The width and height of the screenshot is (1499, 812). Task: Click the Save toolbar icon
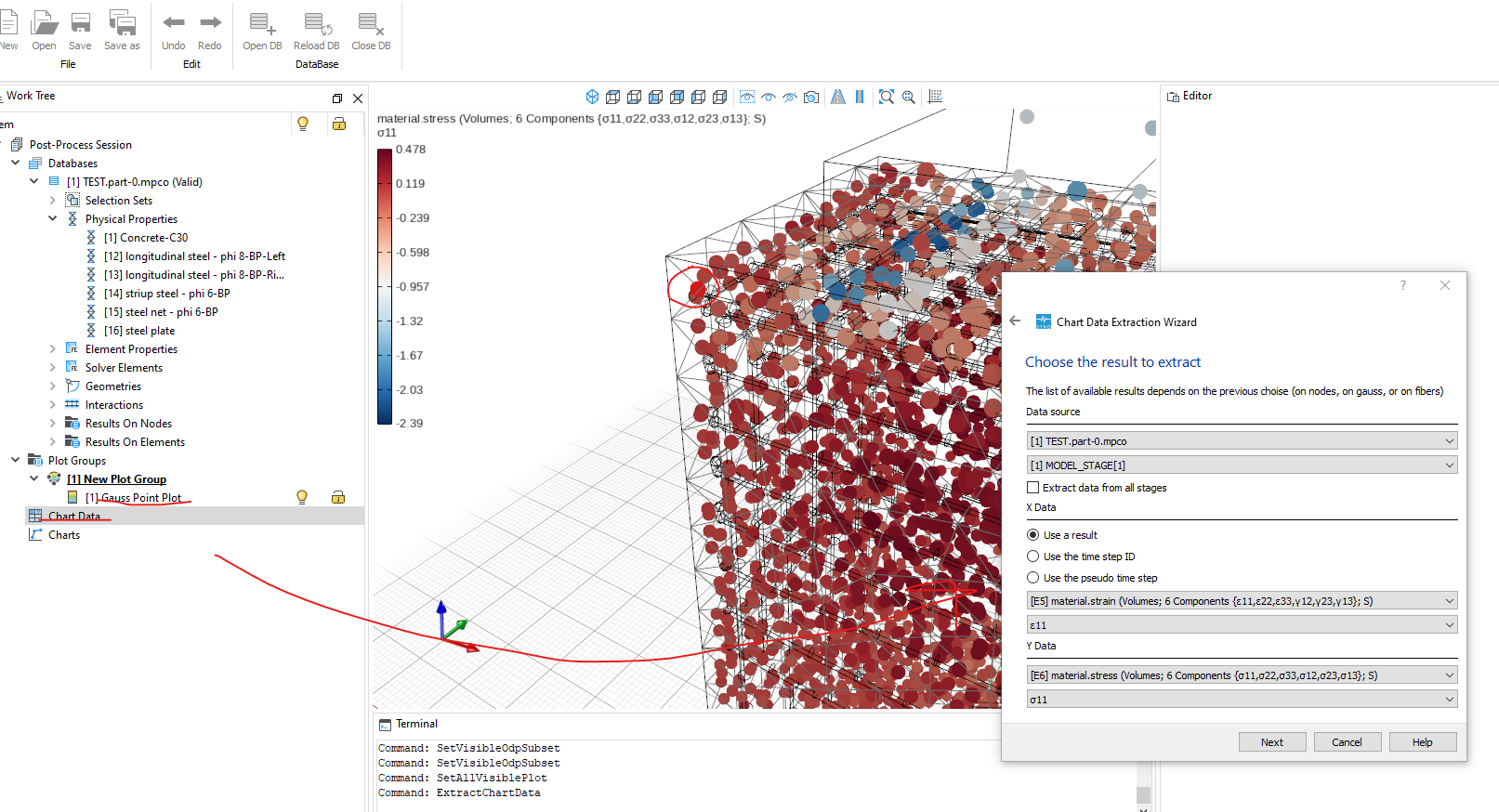point(81,23)
